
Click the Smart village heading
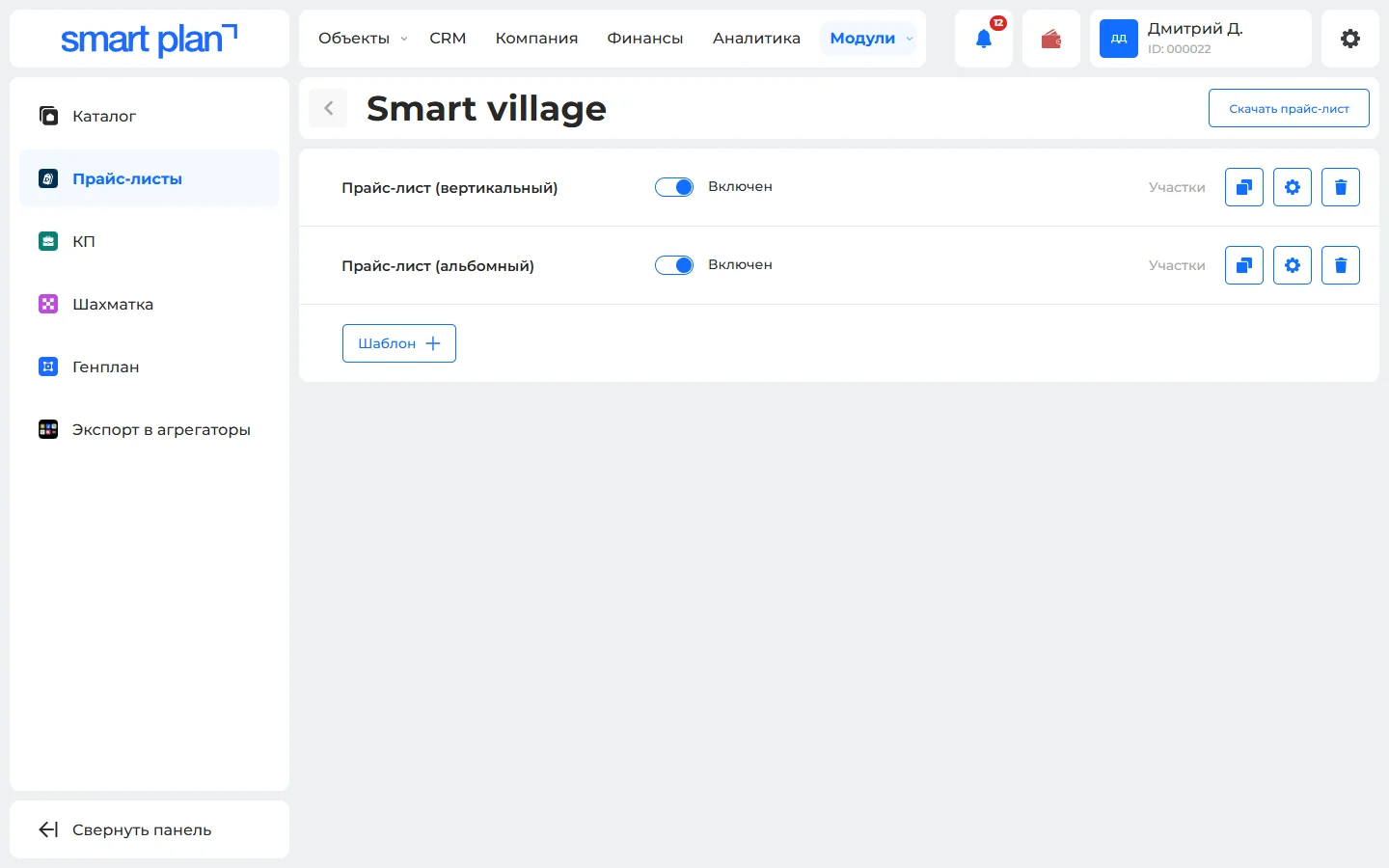tap(486, 108)
